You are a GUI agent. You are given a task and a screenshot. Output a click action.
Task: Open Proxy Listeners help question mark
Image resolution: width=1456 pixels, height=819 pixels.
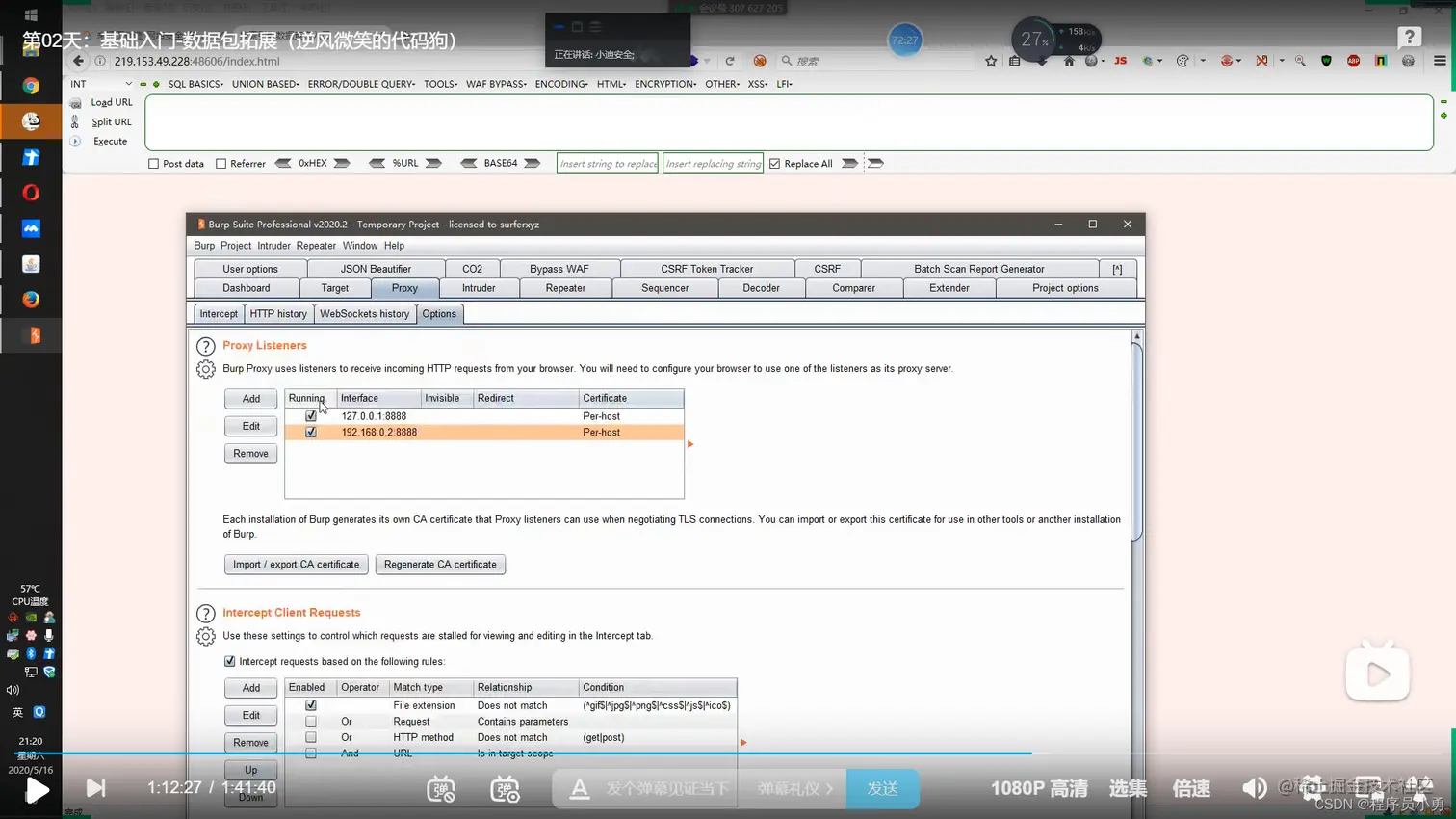pyautogui.click(x=205, y=346)
